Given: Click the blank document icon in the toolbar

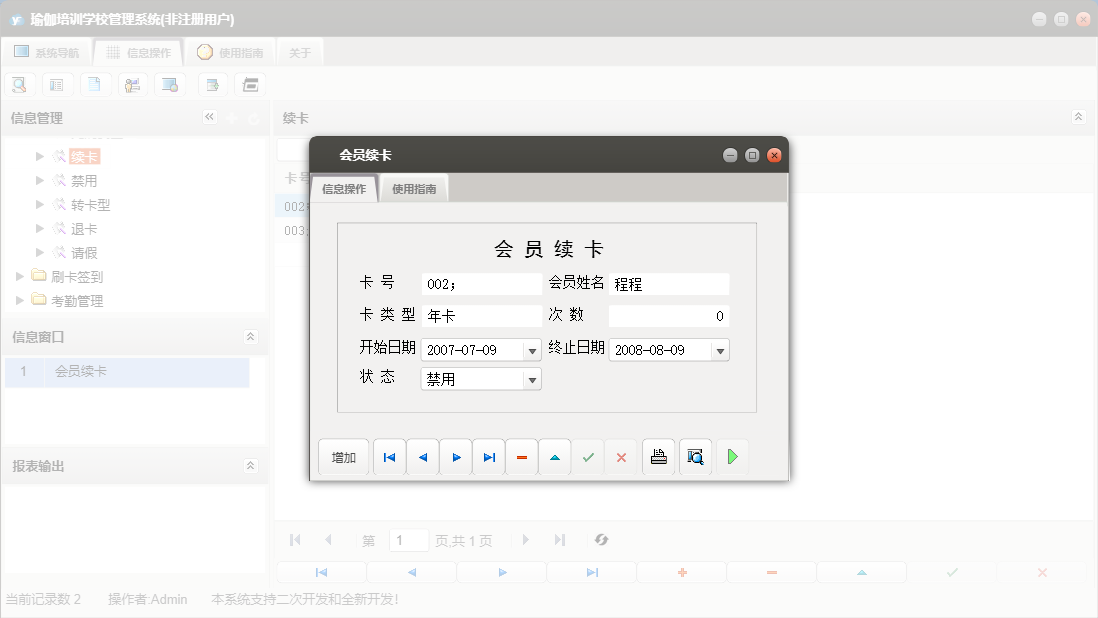Looking at the screenshot, I should pos(95,84).
